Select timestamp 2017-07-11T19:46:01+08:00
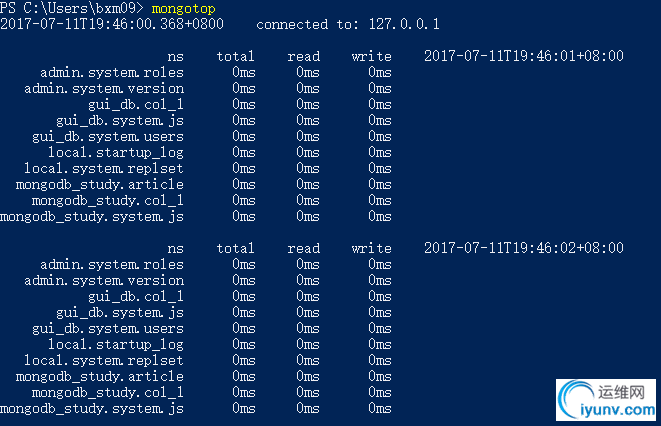The height and width of the screenshot is (426, 661). [x=524, y=56]
